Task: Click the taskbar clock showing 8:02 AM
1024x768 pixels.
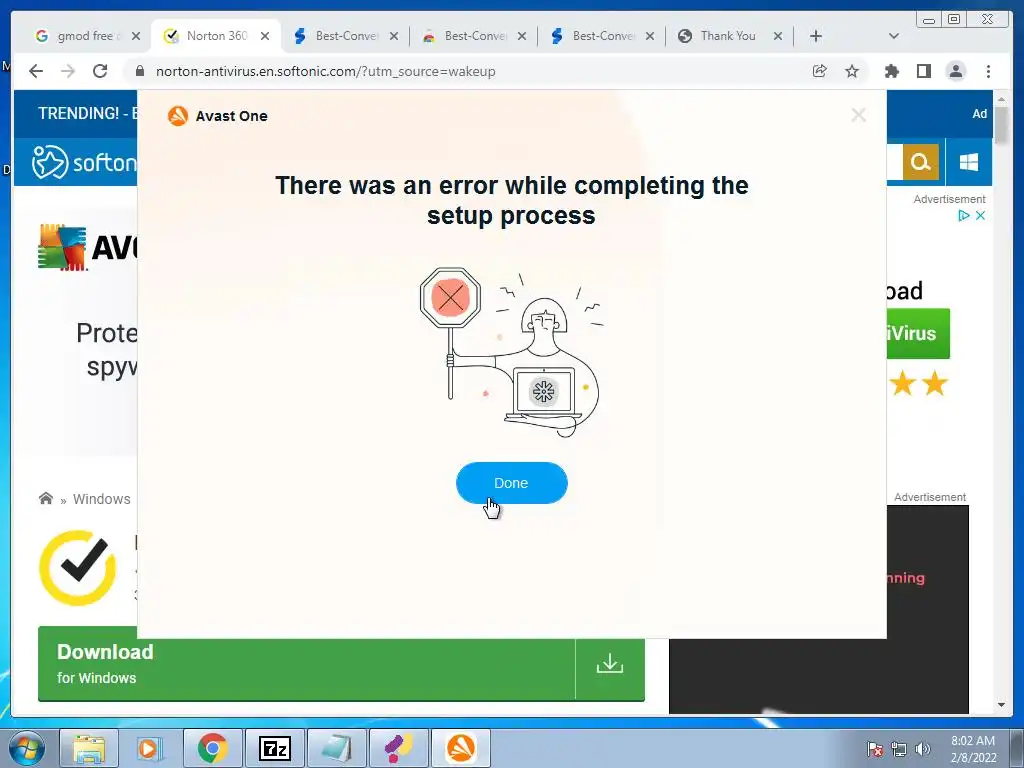Action: coord(973,749)
